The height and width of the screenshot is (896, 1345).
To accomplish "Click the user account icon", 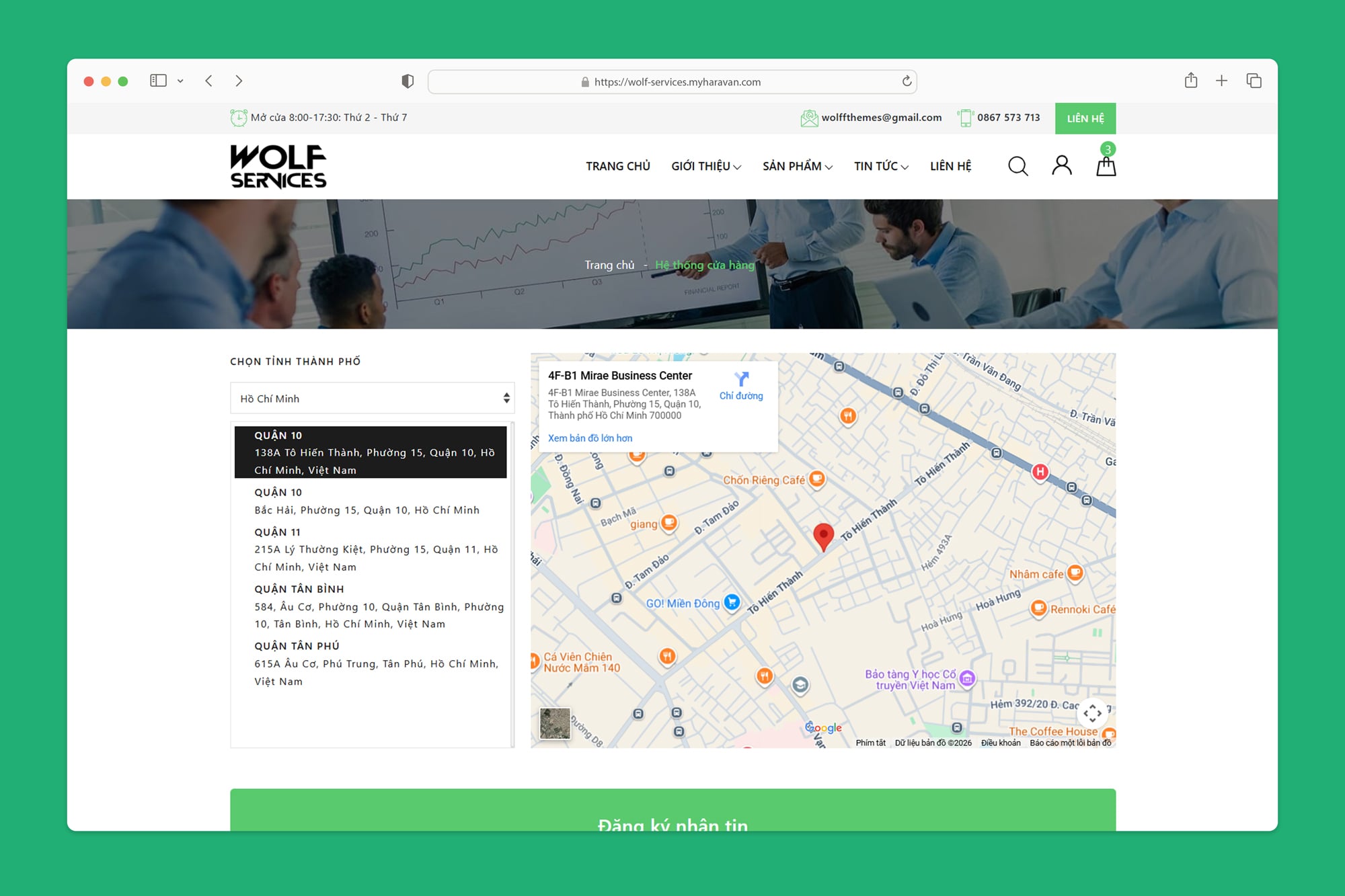I will pos(1061,165).
